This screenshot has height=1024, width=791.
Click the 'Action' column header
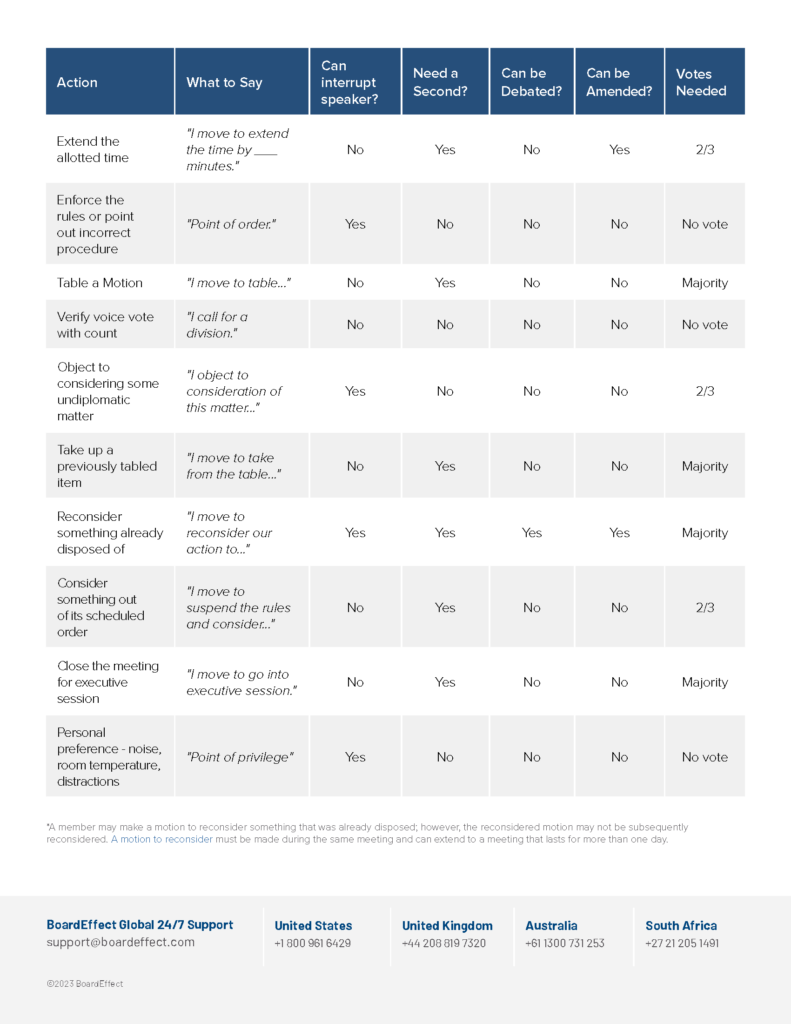110,82
